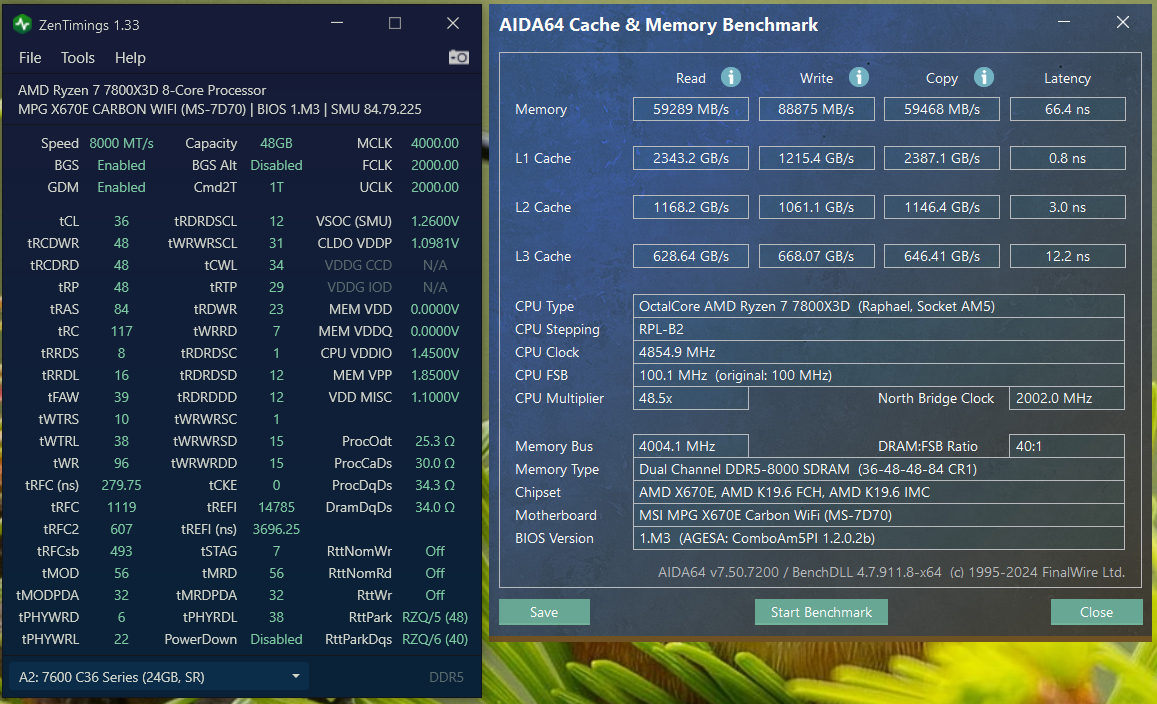Open the Read info icon in AIDA64

point(731,77)
